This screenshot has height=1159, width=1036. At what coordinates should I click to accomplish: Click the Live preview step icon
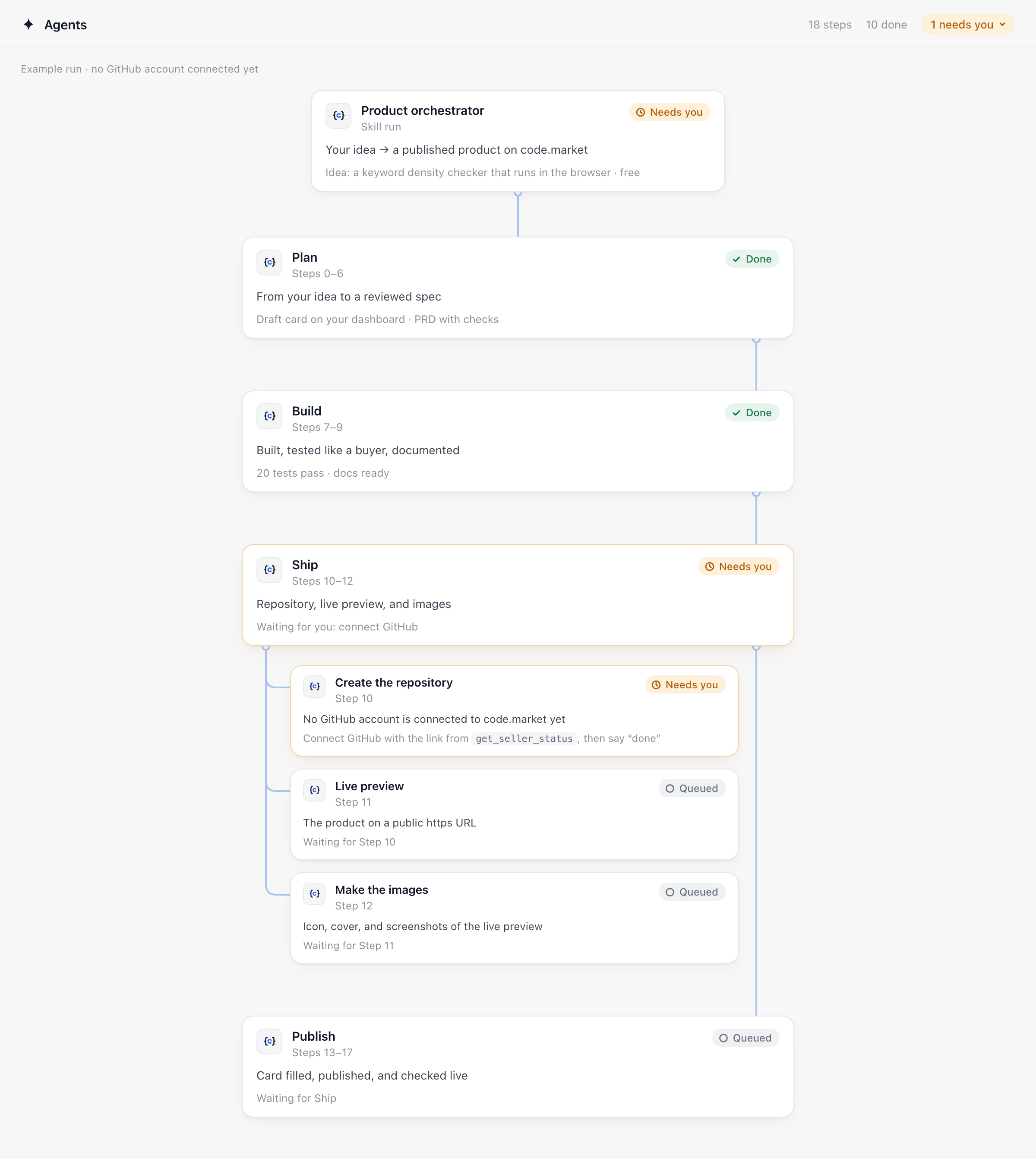314,791
